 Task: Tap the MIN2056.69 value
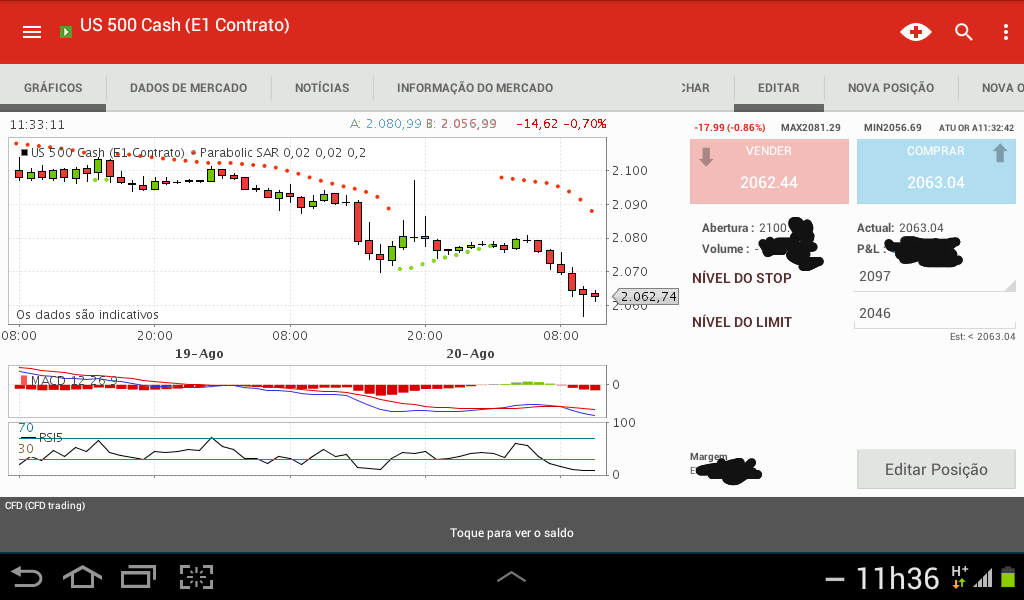[893, 127]
